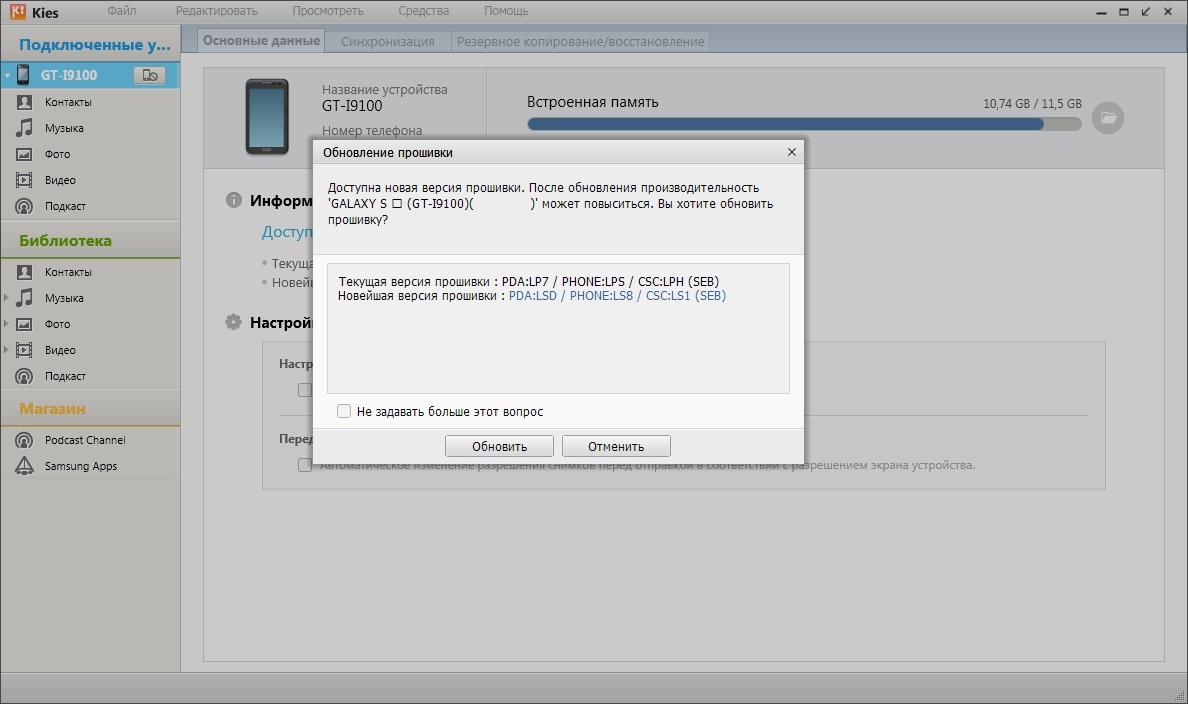This screenshot has height=704, width=1188.
Task: Click the device disconnect icon next to GT-I9100
Action: click(x=149, y=75)
